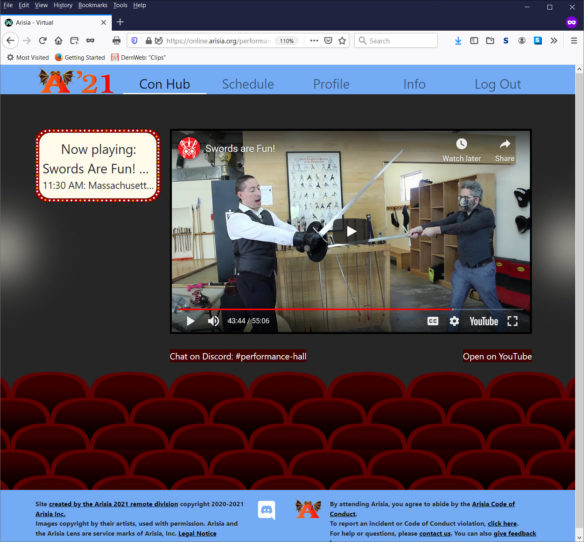Open the give feedback link

pos(514,533)
